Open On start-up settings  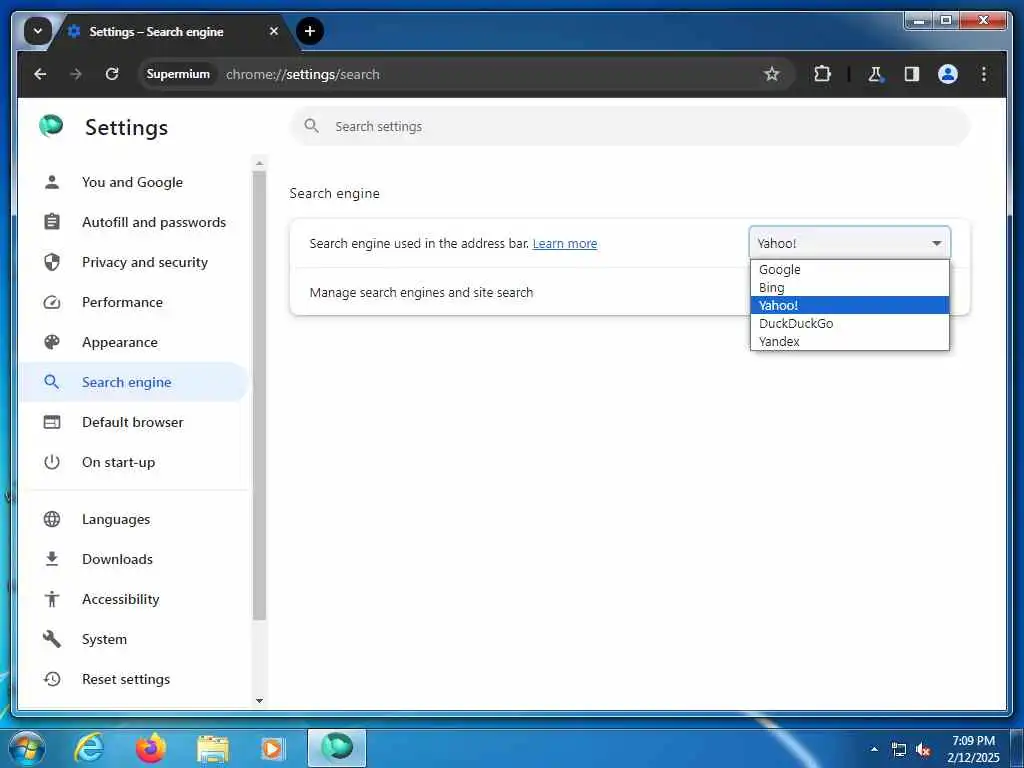click(133, 462)
